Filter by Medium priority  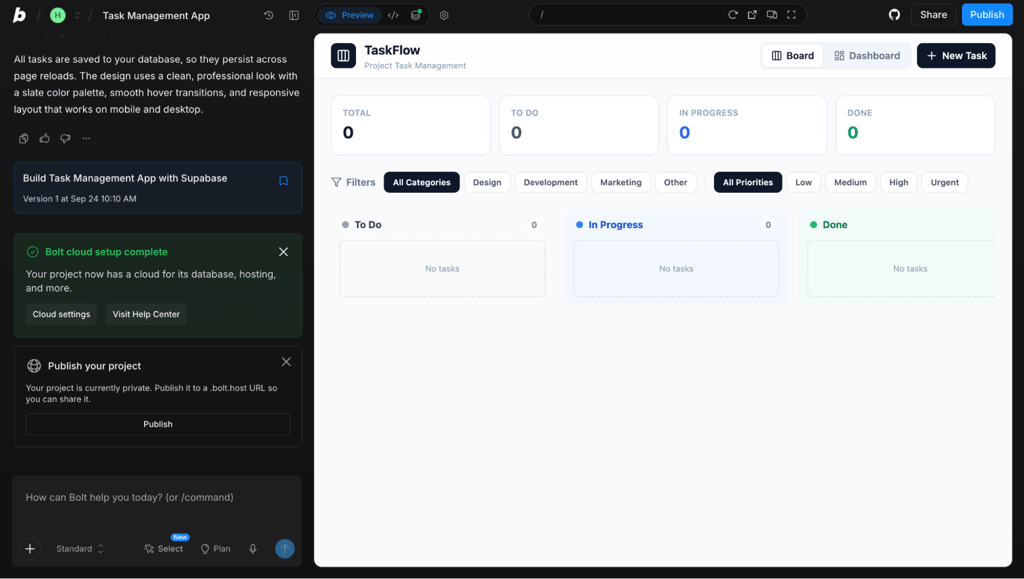850,182
